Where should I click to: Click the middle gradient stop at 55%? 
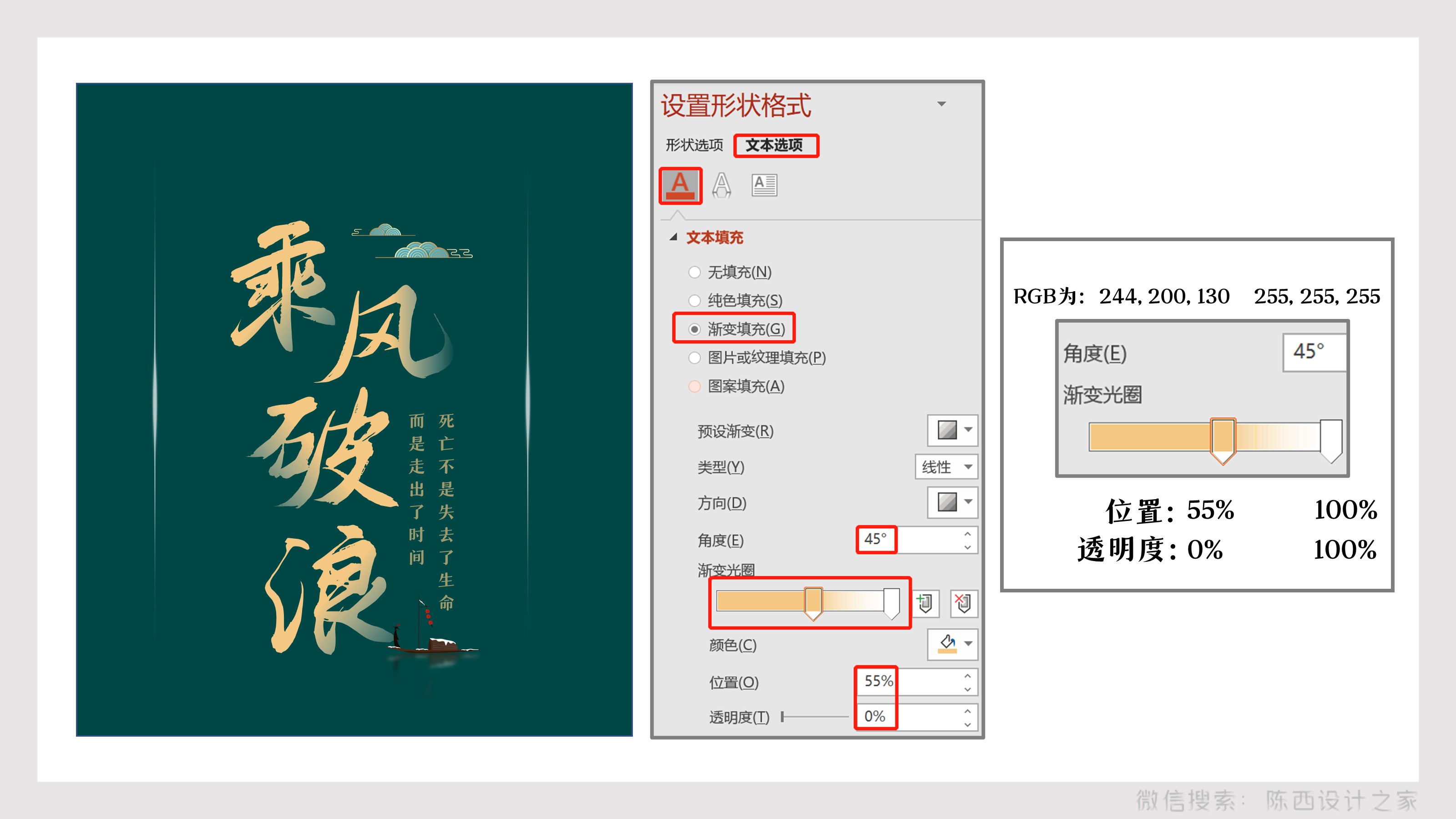[813, 602]
